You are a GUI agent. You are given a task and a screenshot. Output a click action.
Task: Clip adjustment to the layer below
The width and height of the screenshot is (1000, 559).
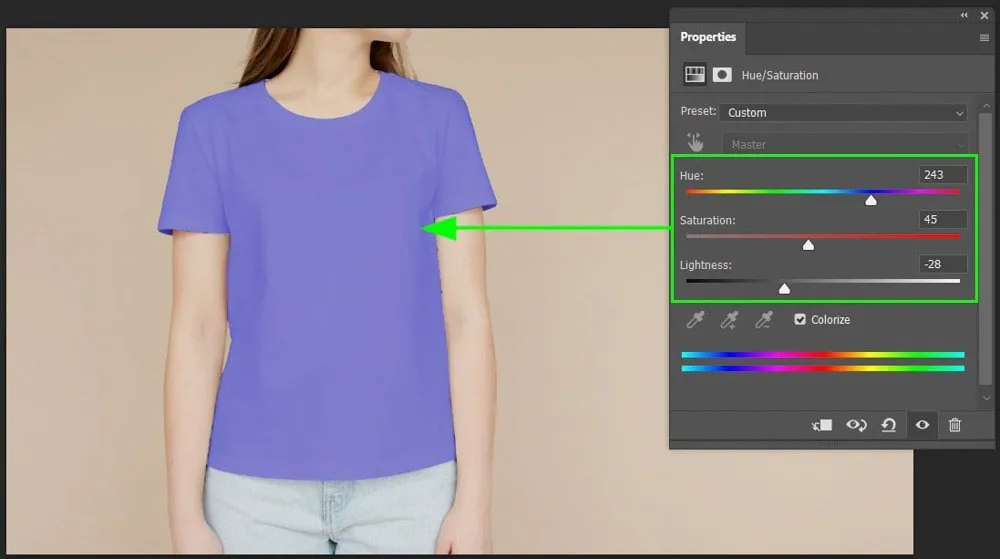[822, 425]
